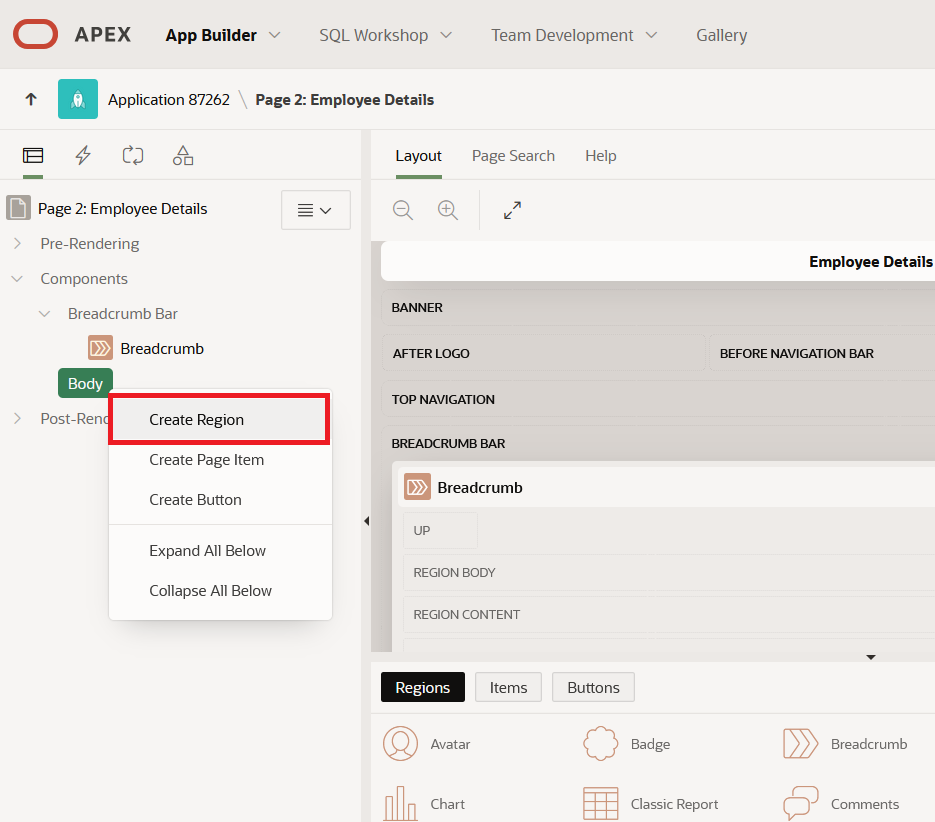This screenshot has width=935, height=822.
Task: Choose Create Page Item from context menu
Action: (x=220, y=459)
